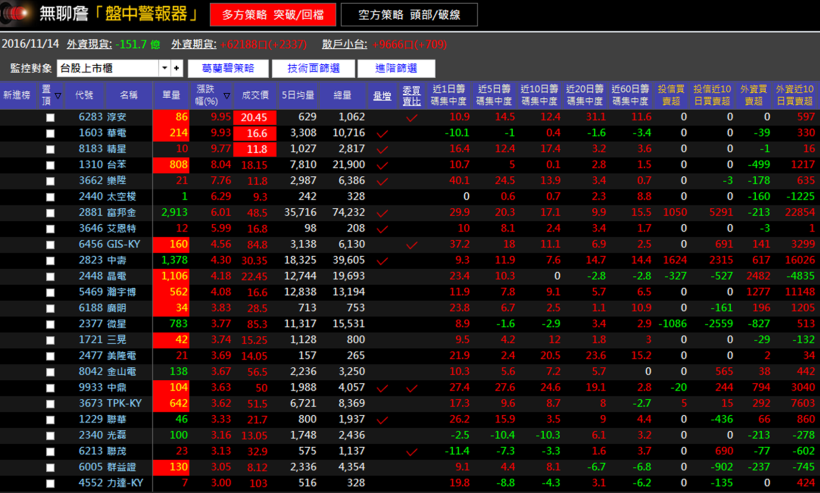Toggle the pin checkbox for 2448 晶電
Image resolution: width=820 pixels, height=493 pixels.
coord(50,277)
